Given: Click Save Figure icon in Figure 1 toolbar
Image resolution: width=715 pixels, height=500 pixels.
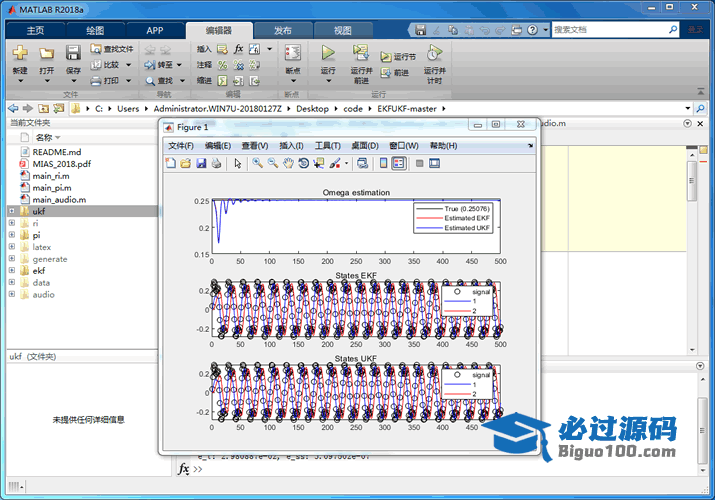Looking at the screenshot, I should (x=201, y=163).
